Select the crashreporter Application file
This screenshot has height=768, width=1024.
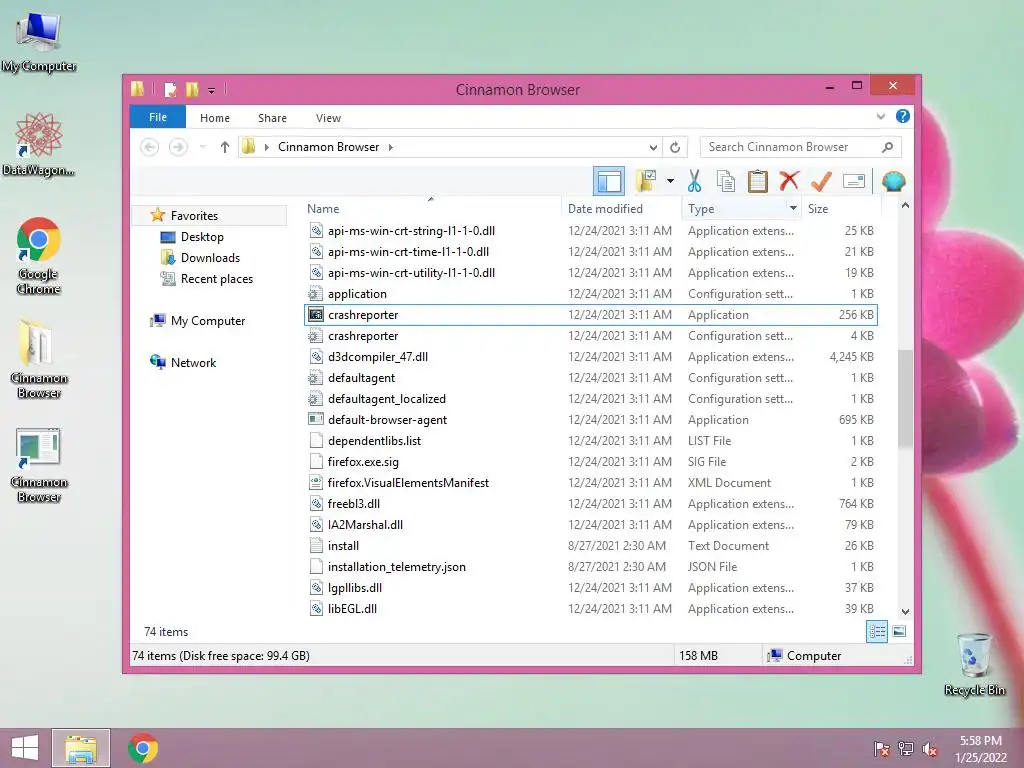[x=590, y=315]
